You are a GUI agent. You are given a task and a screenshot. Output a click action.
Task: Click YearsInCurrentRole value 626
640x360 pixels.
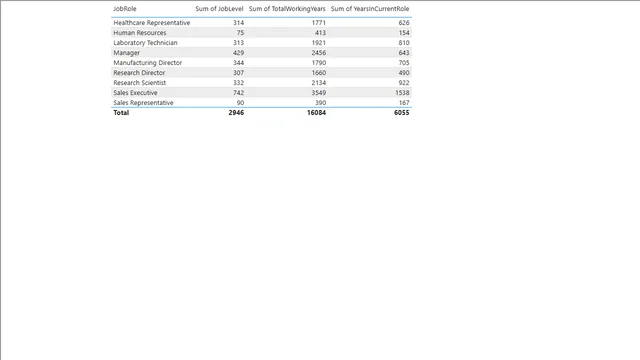[x=404, y=23]
